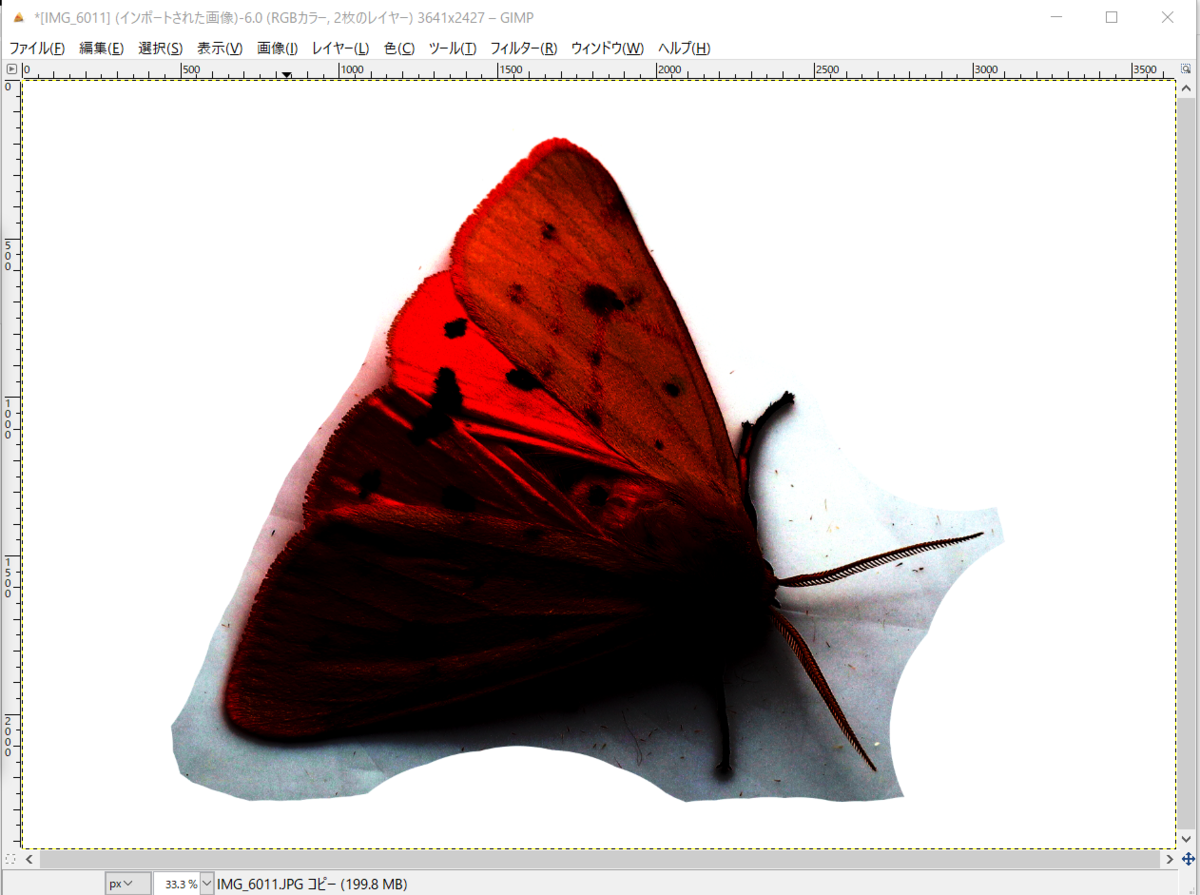Image resolution: width=1200 pixels, height=895 pixels.
Task: Expand the zoom percentage dropdown arrow
Action: coord(207,884)
